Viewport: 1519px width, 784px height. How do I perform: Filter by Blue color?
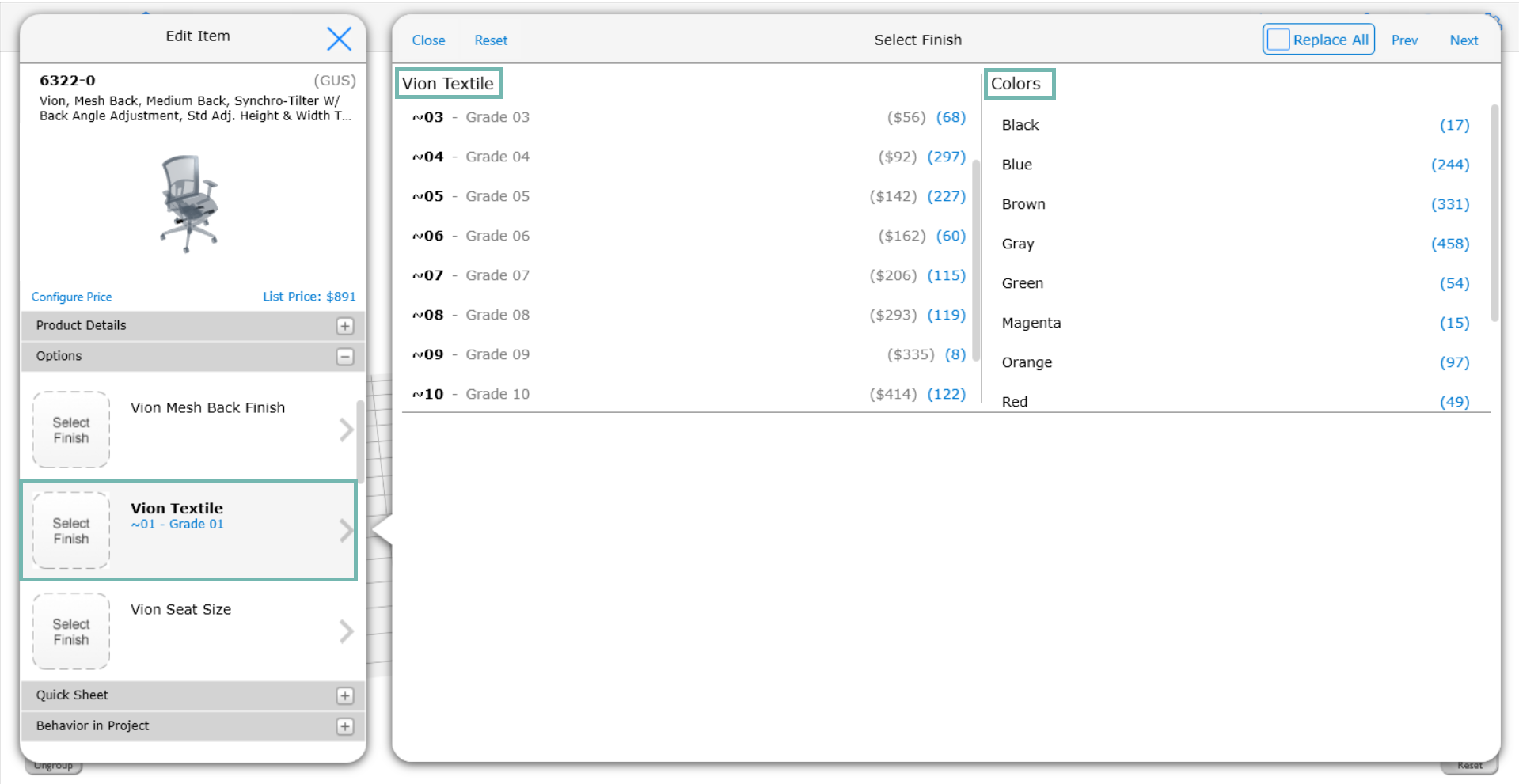click(x=1236, y=165)
